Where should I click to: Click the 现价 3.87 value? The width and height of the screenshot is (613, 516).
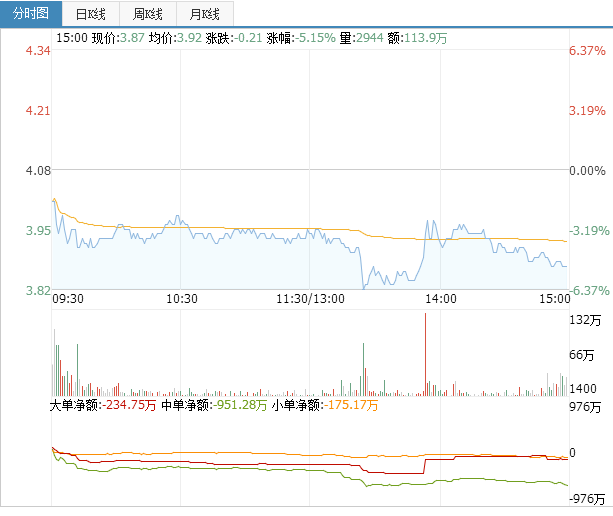point(132,38)
